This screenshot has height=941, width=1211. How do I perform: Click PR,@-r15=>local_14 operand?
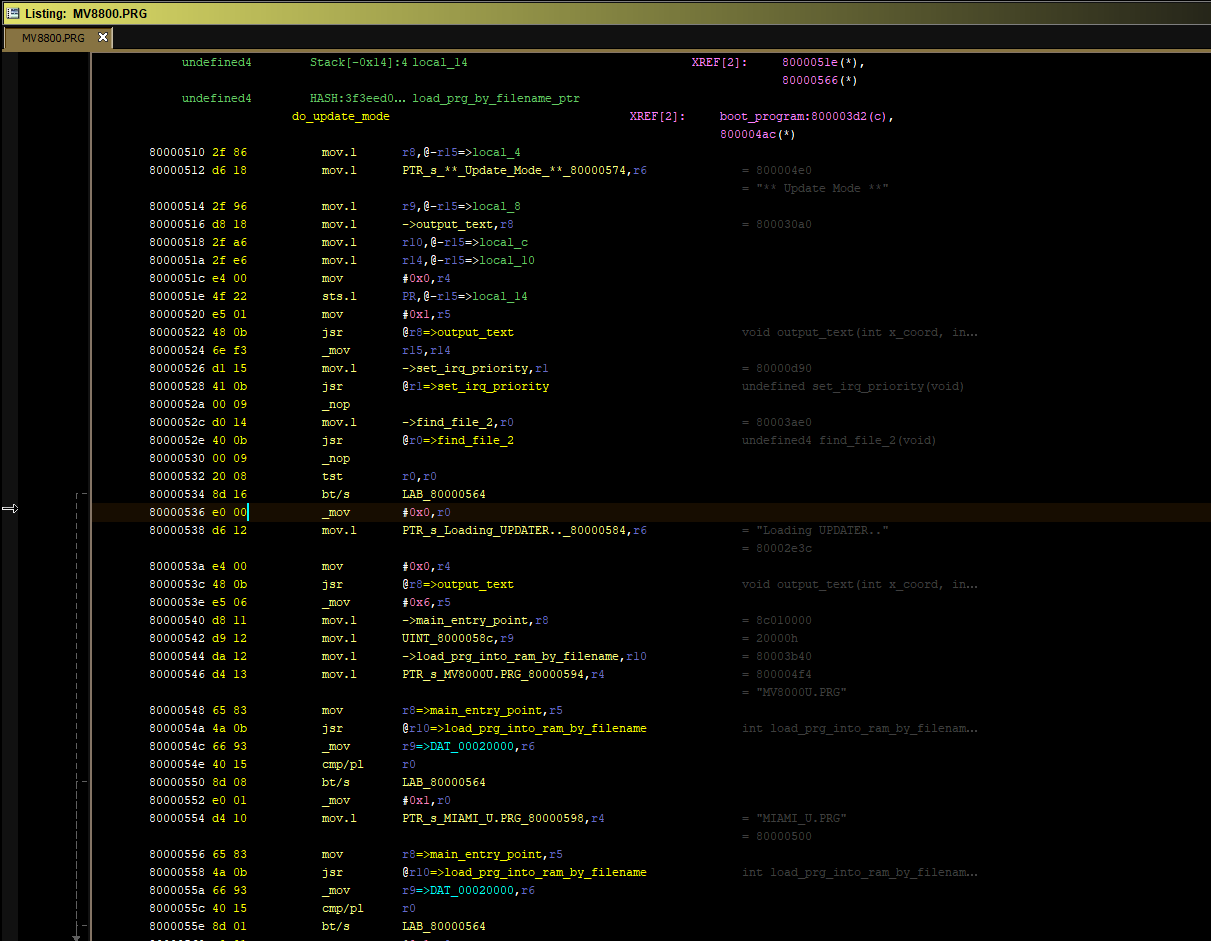pyautogui.click(x=465, y=296)
